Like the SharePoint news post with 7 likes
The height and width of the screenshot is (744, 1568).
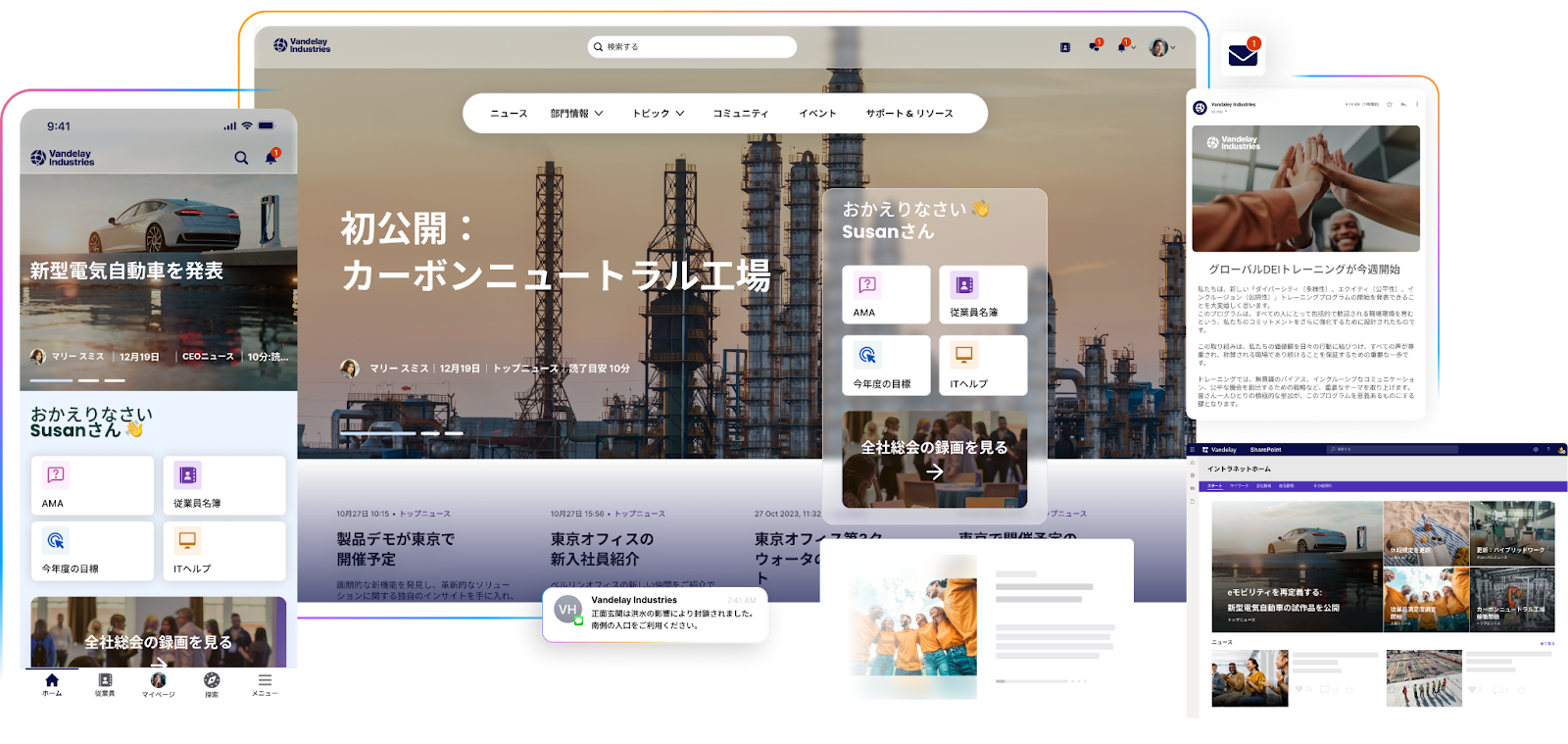coord(1474,690)
